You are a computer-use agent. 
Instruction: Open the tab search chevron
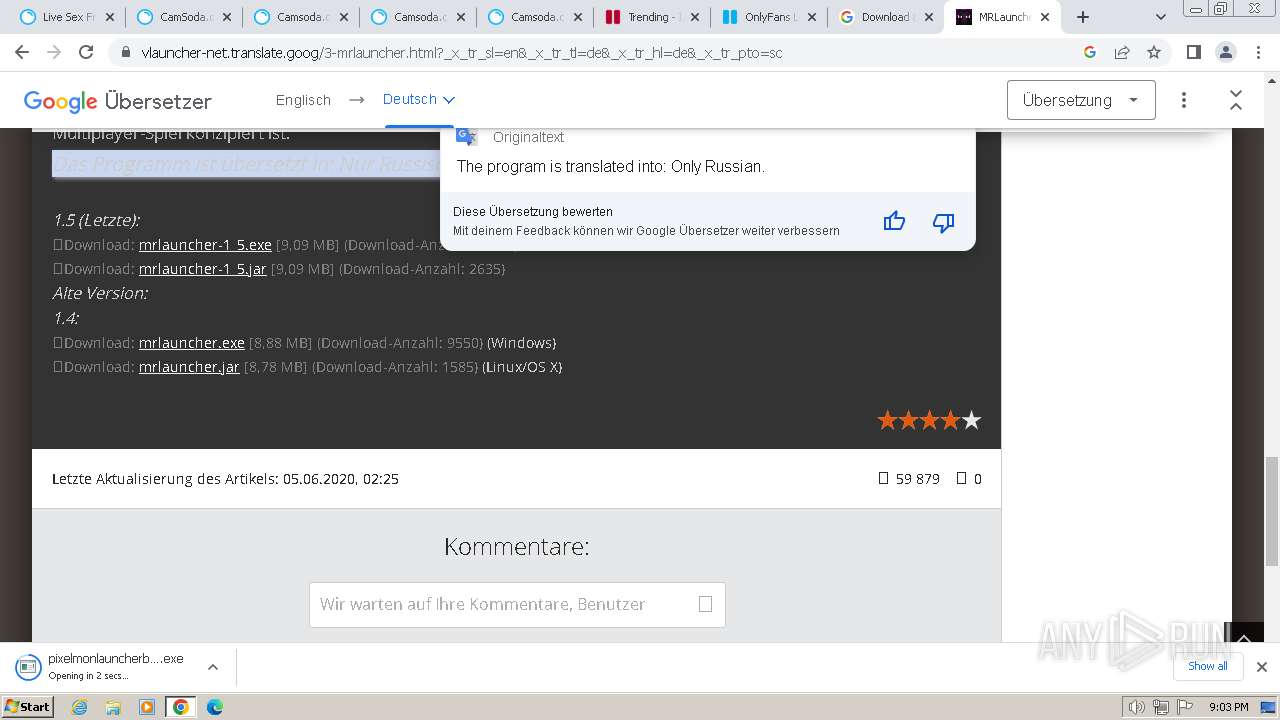coord(1161,17)
